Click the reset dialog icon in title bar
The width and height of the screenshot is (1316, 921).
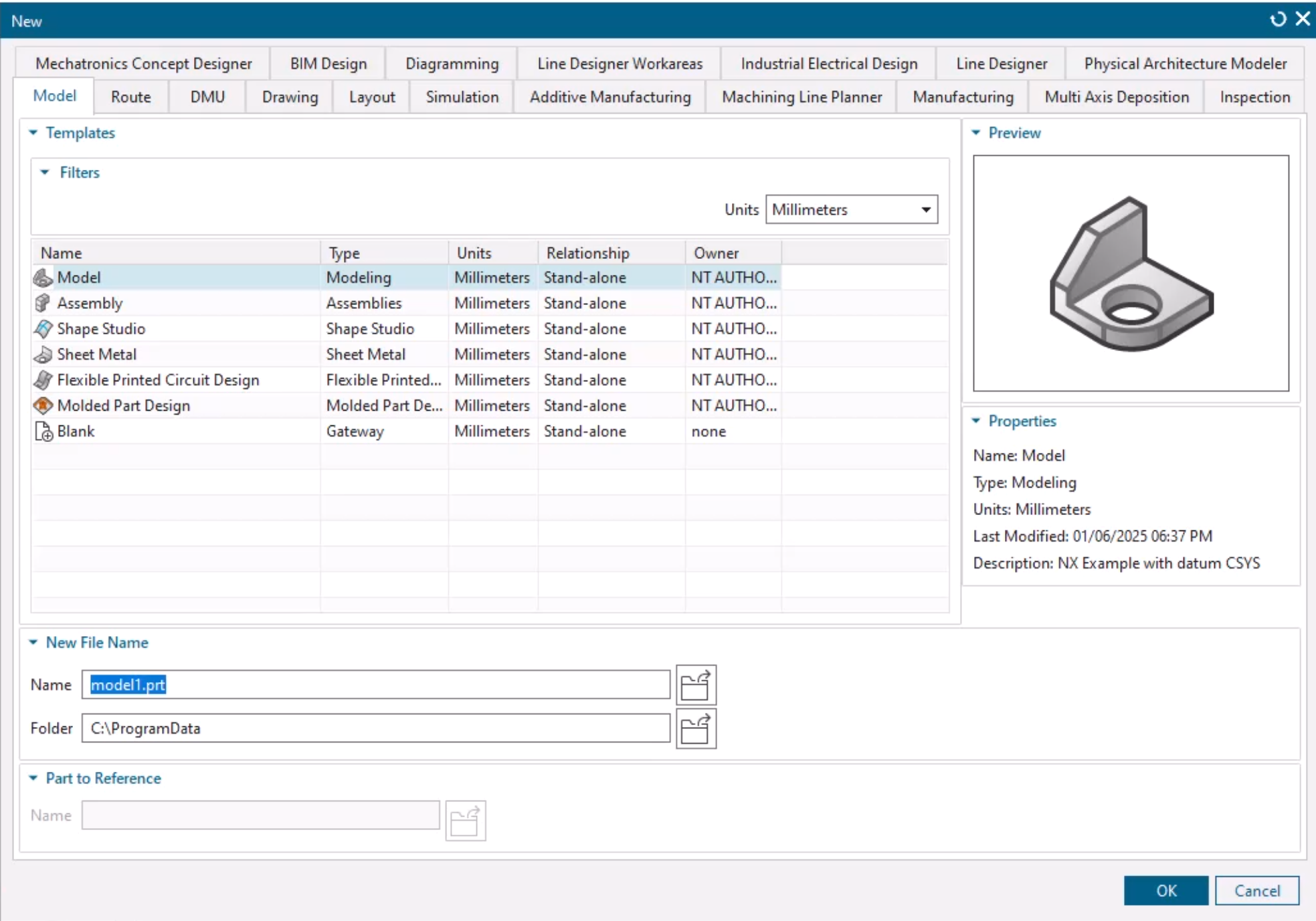click(1278, 19)
